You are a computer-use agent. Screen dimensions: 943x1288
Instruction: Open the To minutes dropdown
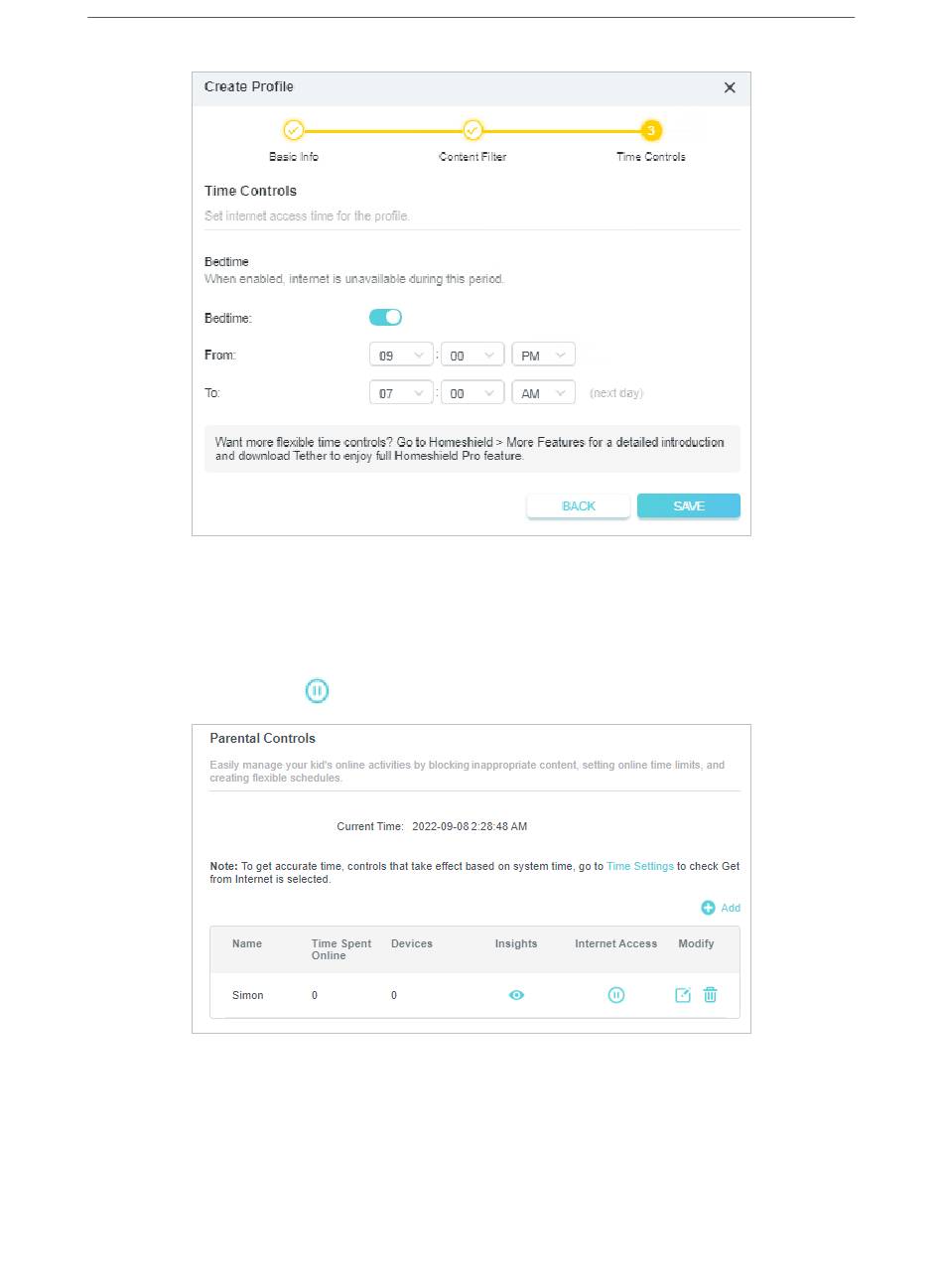[472, 393]
